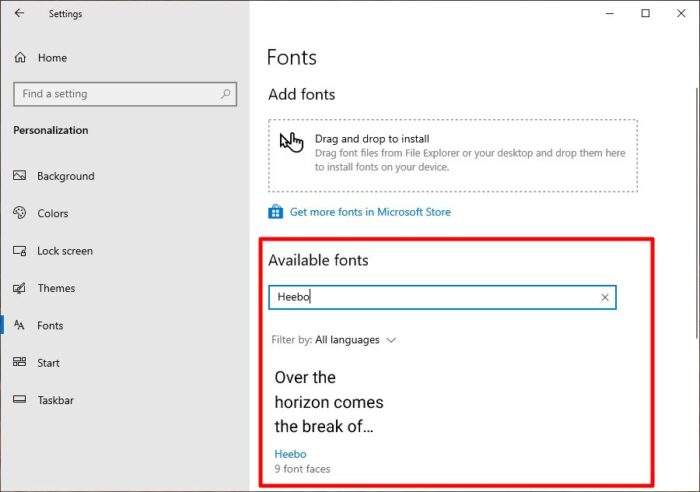The image size is (700, 492).
Task: Click the chevron next to All languages
Action: [x=391, y=340]
